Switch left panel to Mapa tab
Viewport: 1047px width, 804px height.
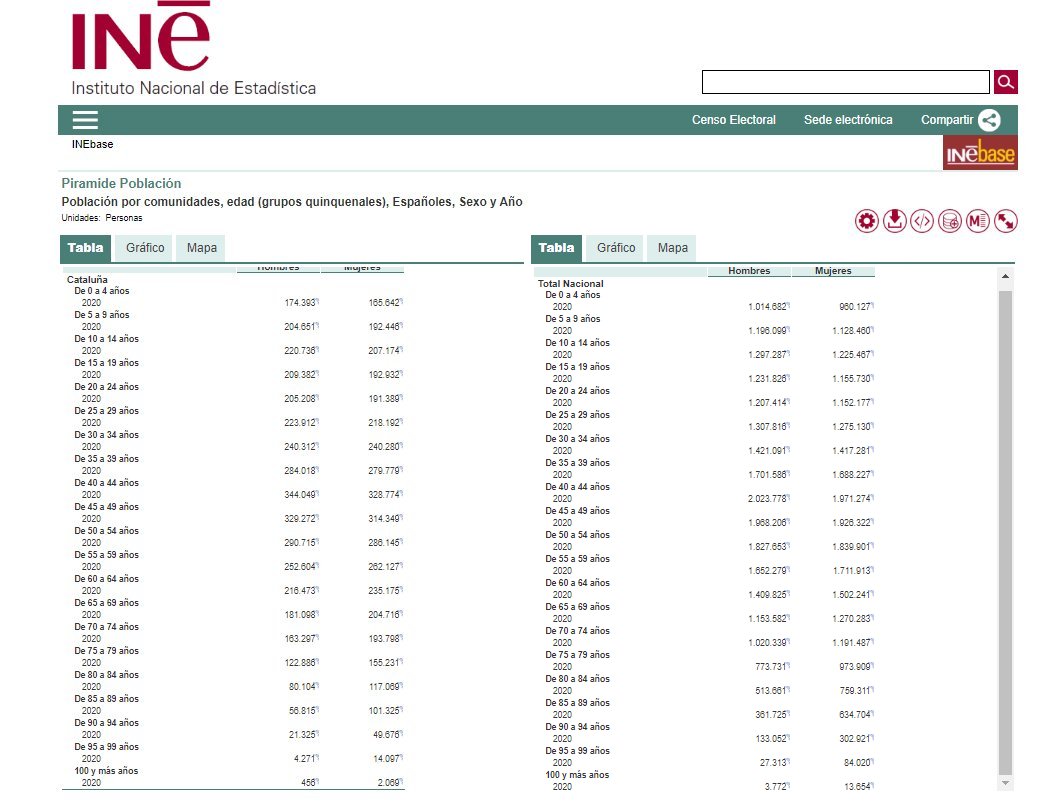202,248
